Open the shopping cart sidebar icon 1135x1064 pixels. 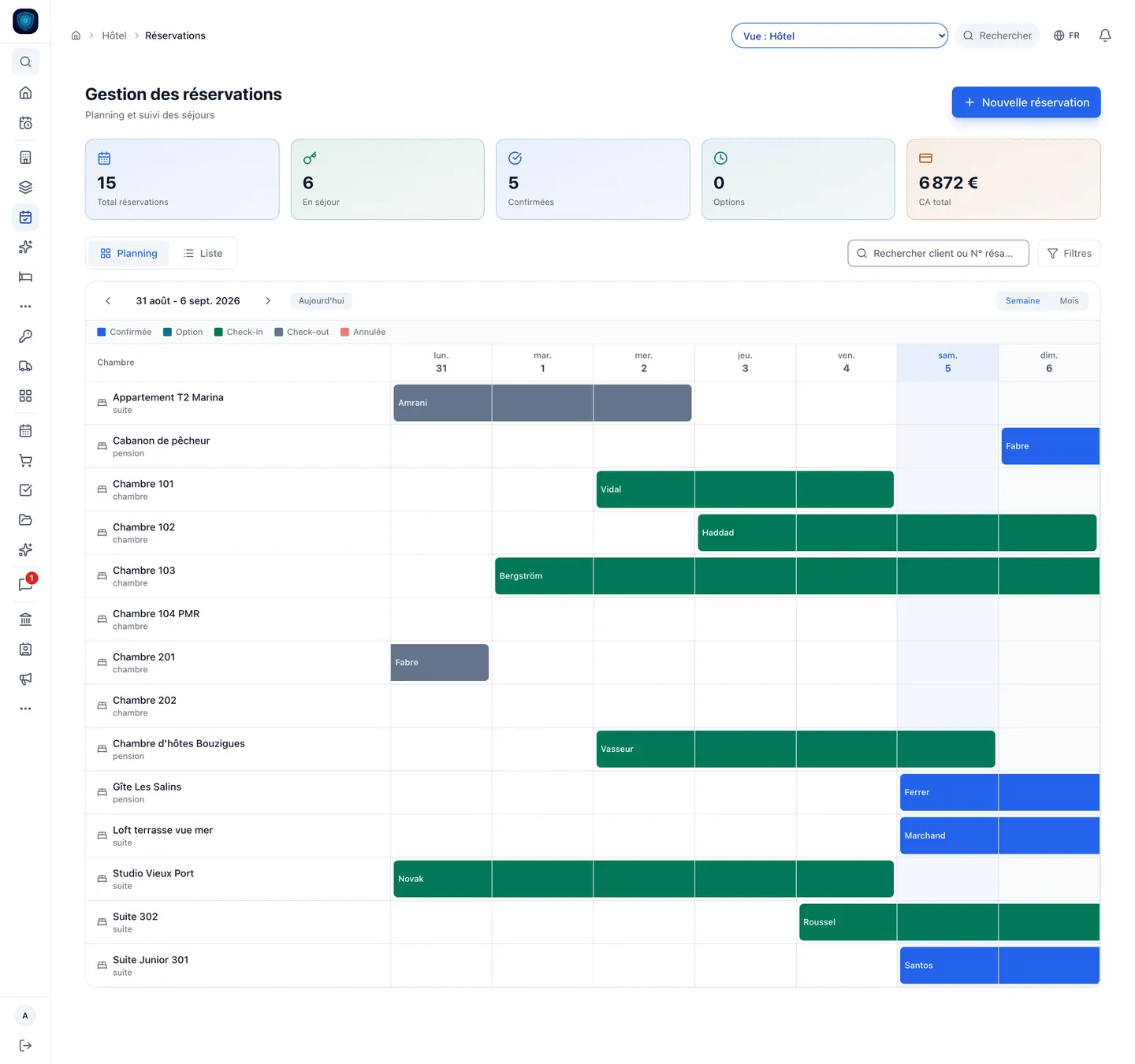(25, 460)
